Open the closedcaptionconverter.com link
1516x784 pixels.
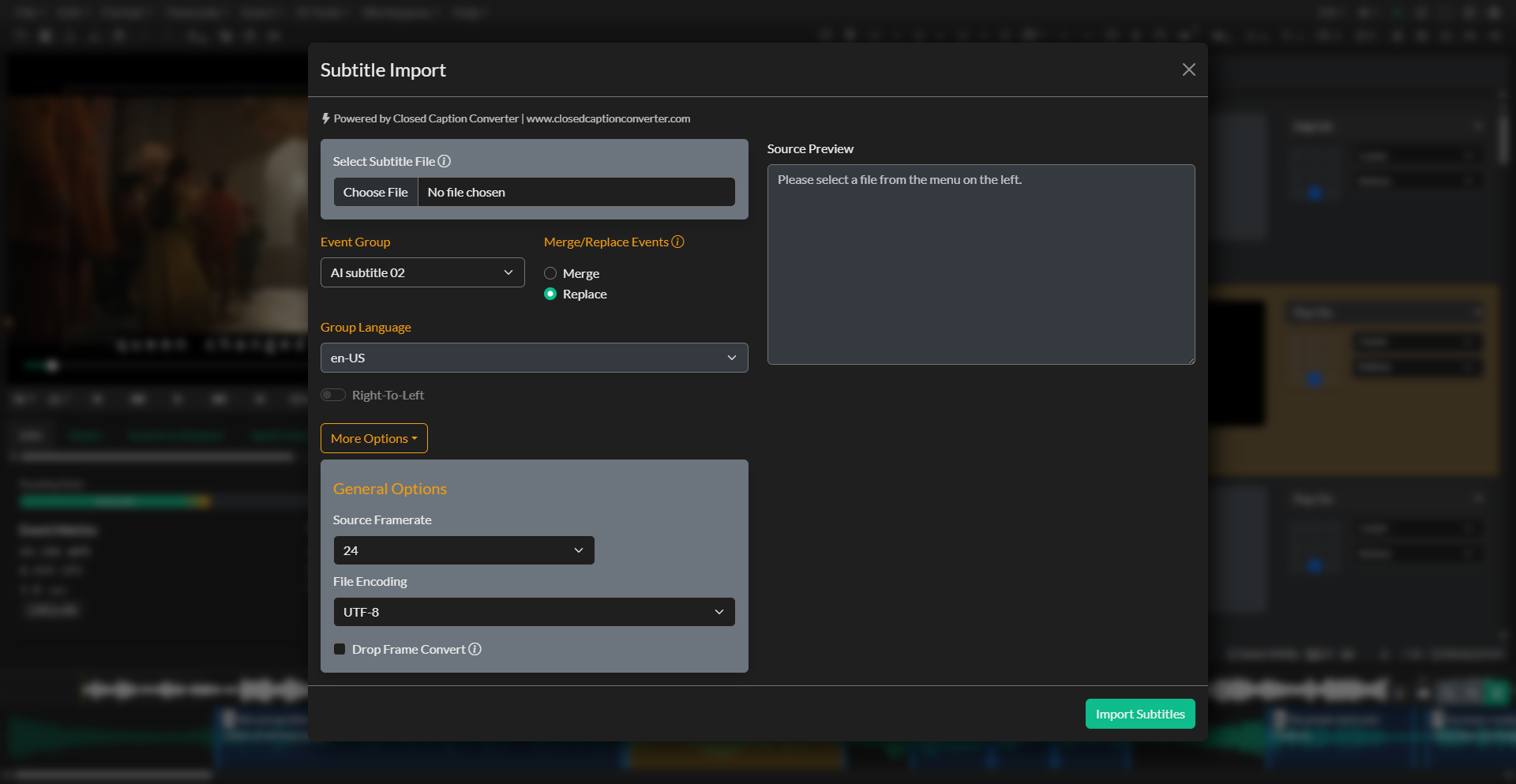(608, 118)
